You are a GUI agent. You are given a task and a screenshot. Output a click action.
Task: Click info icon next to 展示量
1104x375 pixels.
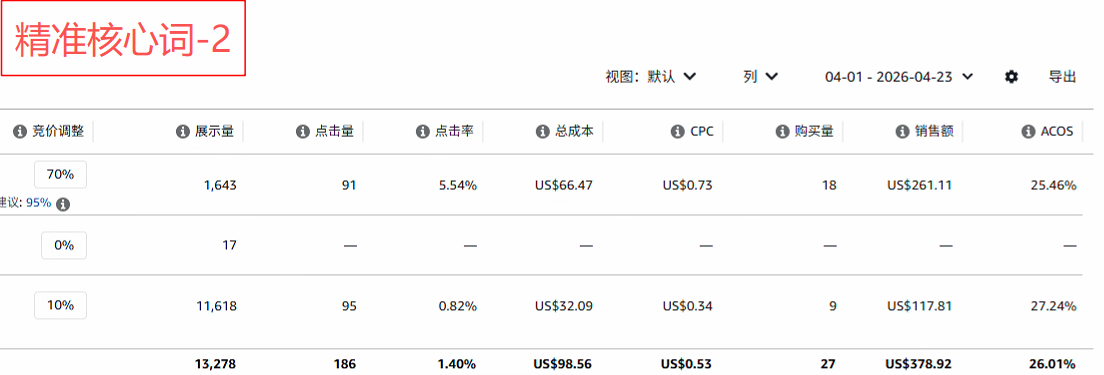coord(182,132)
